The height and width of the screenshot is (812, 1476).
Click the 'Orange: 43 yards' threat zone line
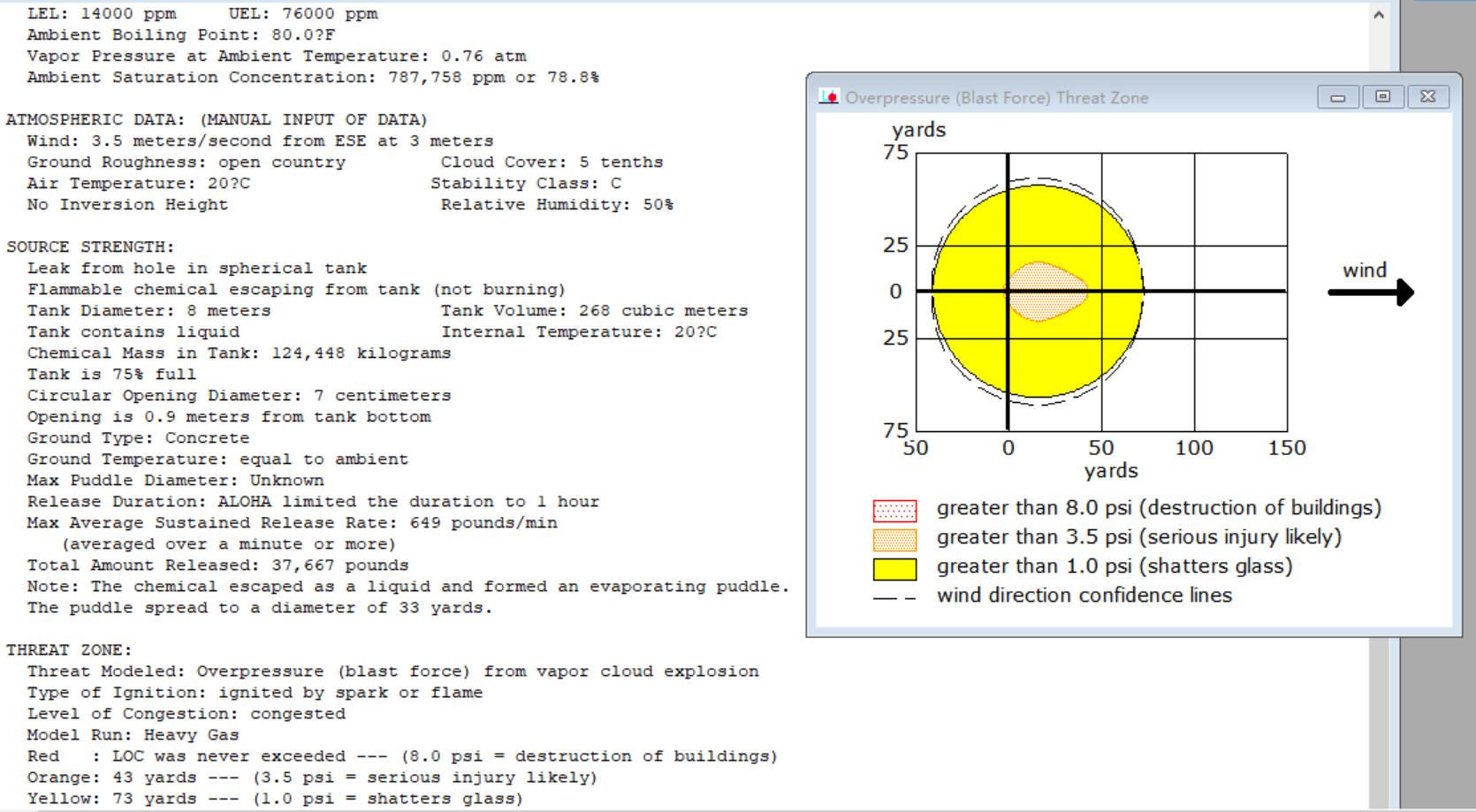click(x=312, y=778)
